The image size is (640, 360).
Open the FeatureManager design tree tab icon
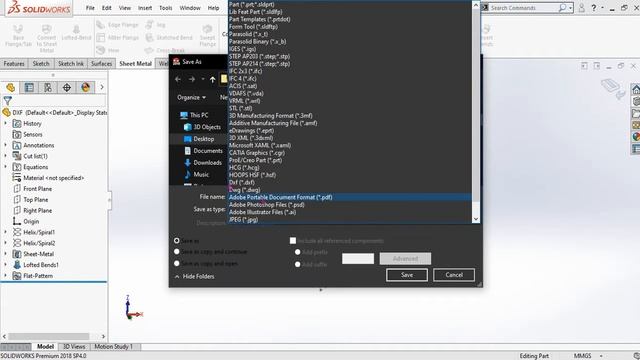pos(11,87)
